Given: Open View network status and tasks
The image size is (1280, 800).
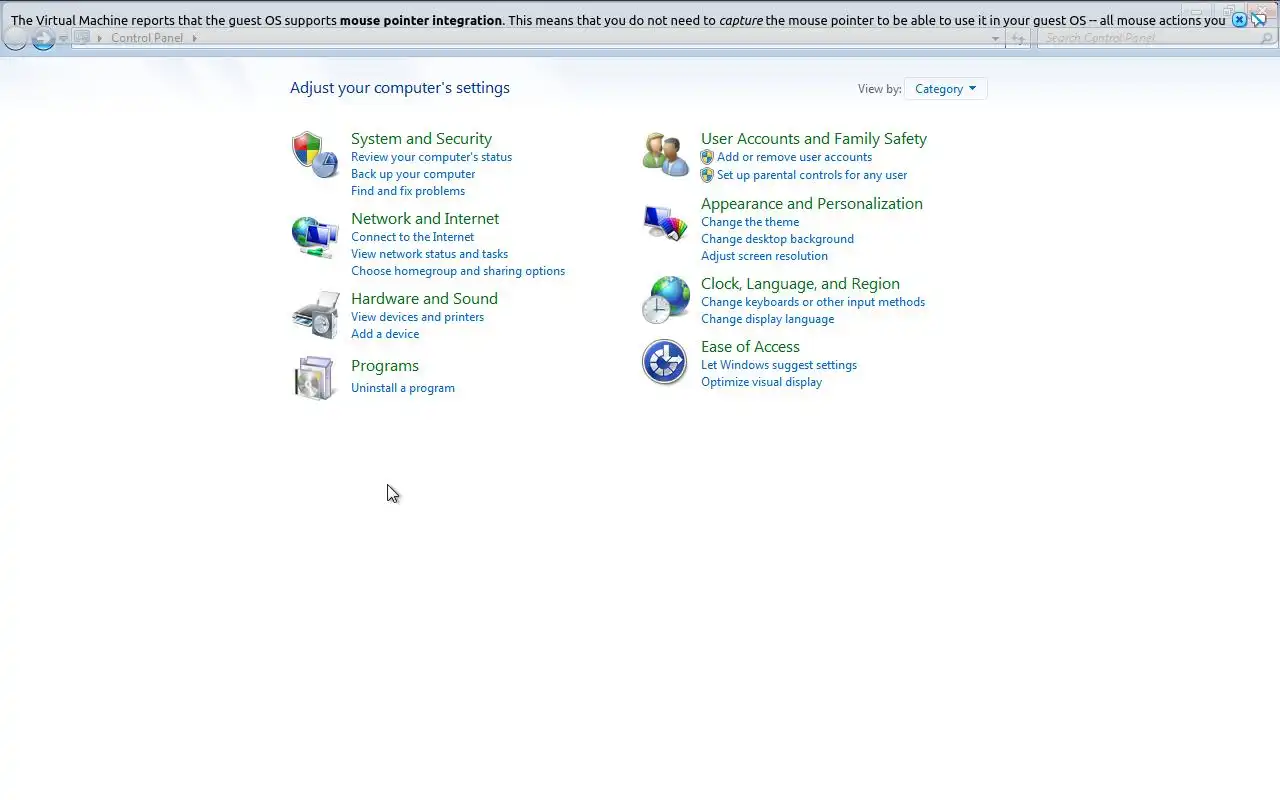Looking at the screenshot, I should 429,254.
